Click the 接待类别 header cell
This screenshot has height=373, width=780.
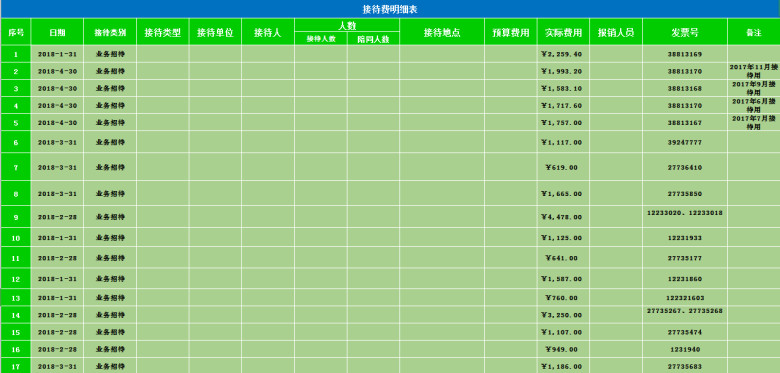click(110, 32)
